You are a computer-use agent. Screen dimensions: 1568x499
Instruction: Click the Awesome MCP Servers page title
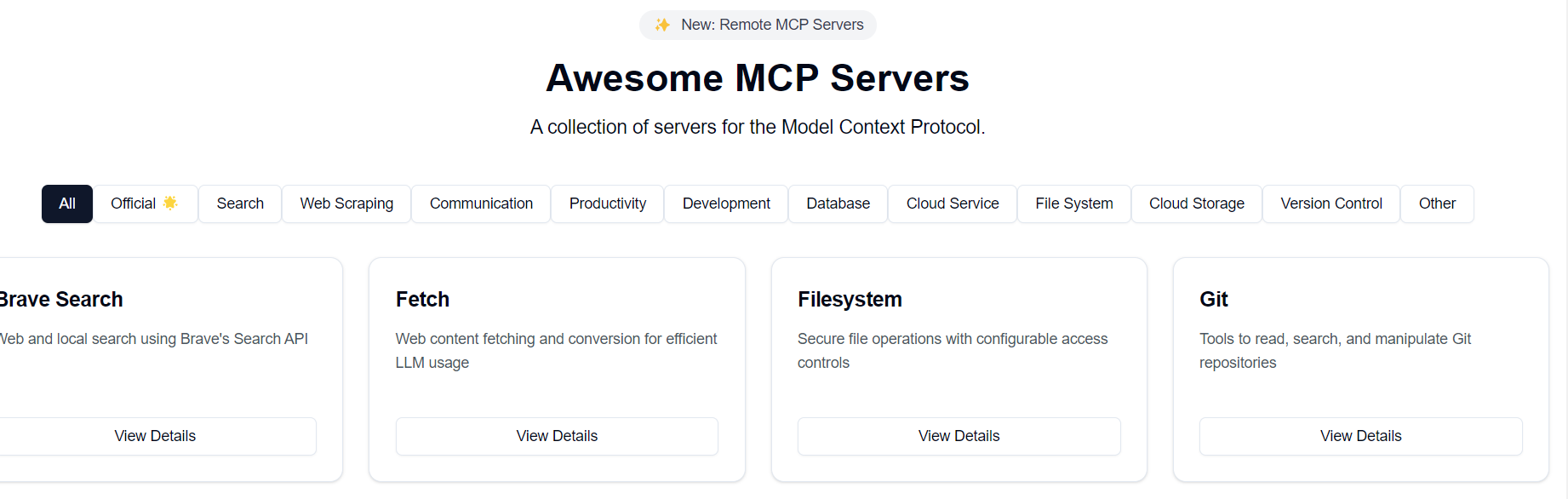pyautogui.click(x=758, y=78)
